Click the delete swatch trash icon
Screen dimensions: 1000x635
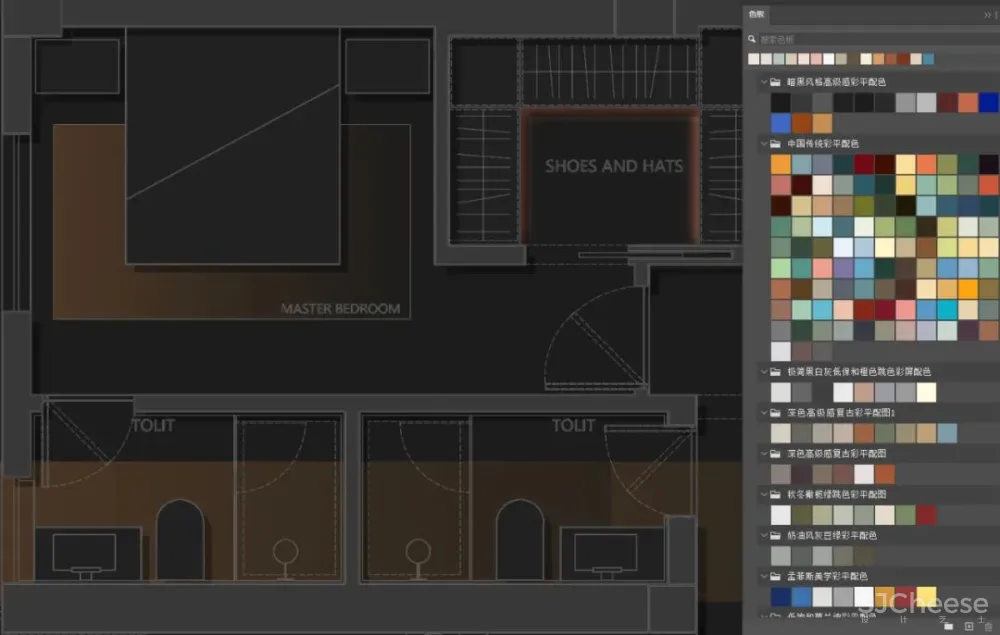point(988,625)
